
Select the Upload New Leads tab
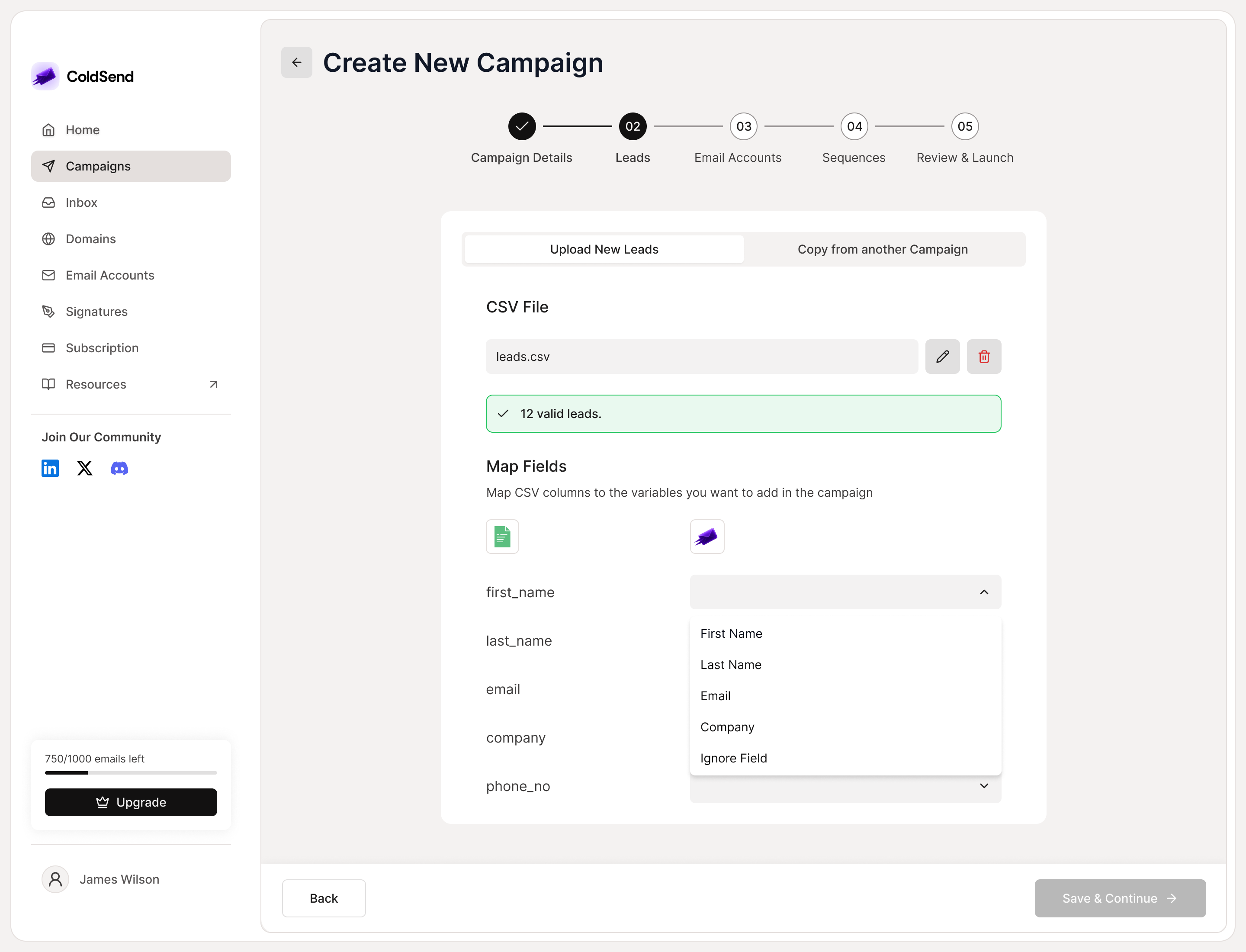tap(604, 249)
